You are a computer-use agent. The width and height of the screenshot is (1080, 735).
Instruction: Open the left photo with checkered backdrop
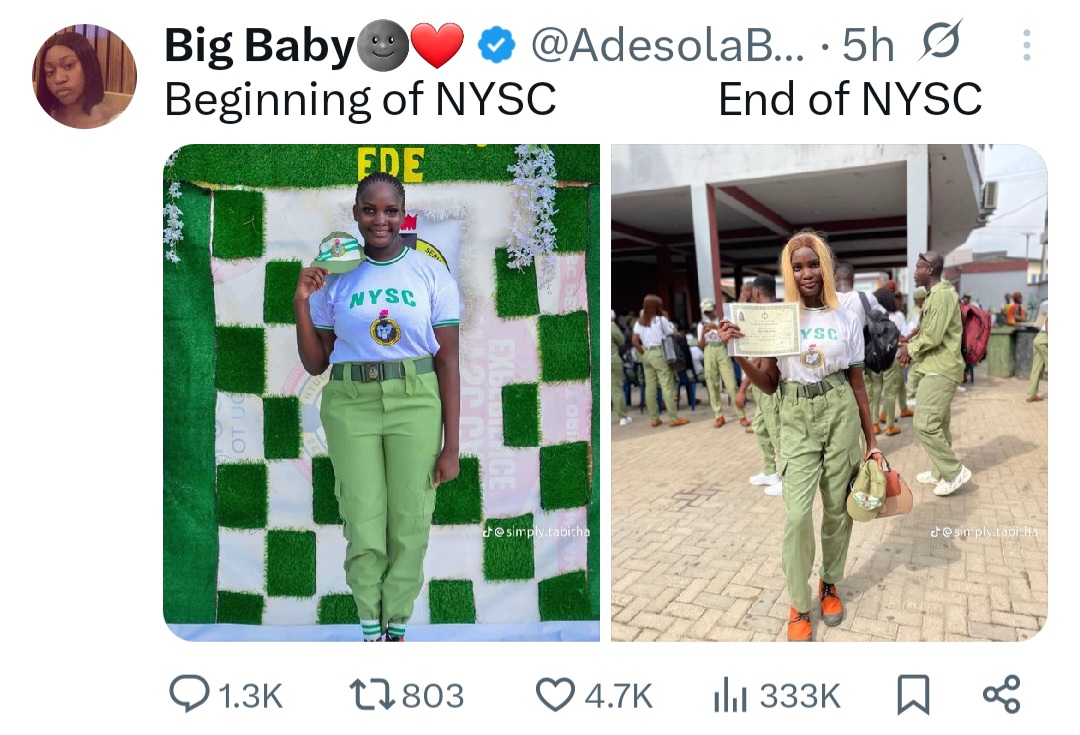(x=381, y=392)
